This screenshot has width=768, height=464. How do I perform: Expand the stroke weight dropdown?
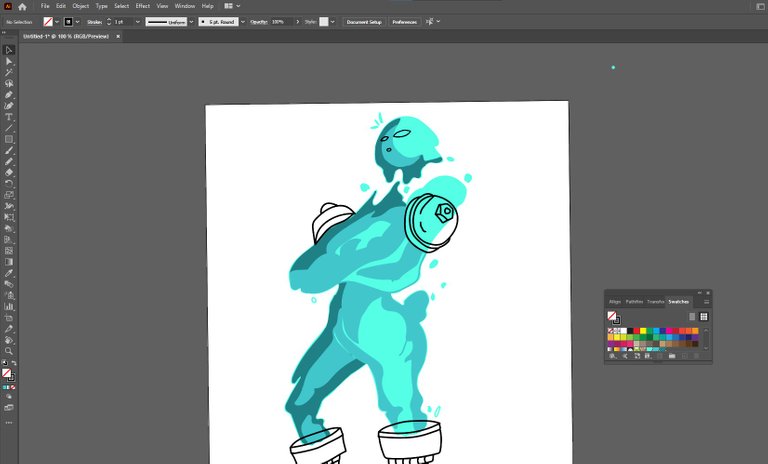pyautogui.click(x=138, y=22)
